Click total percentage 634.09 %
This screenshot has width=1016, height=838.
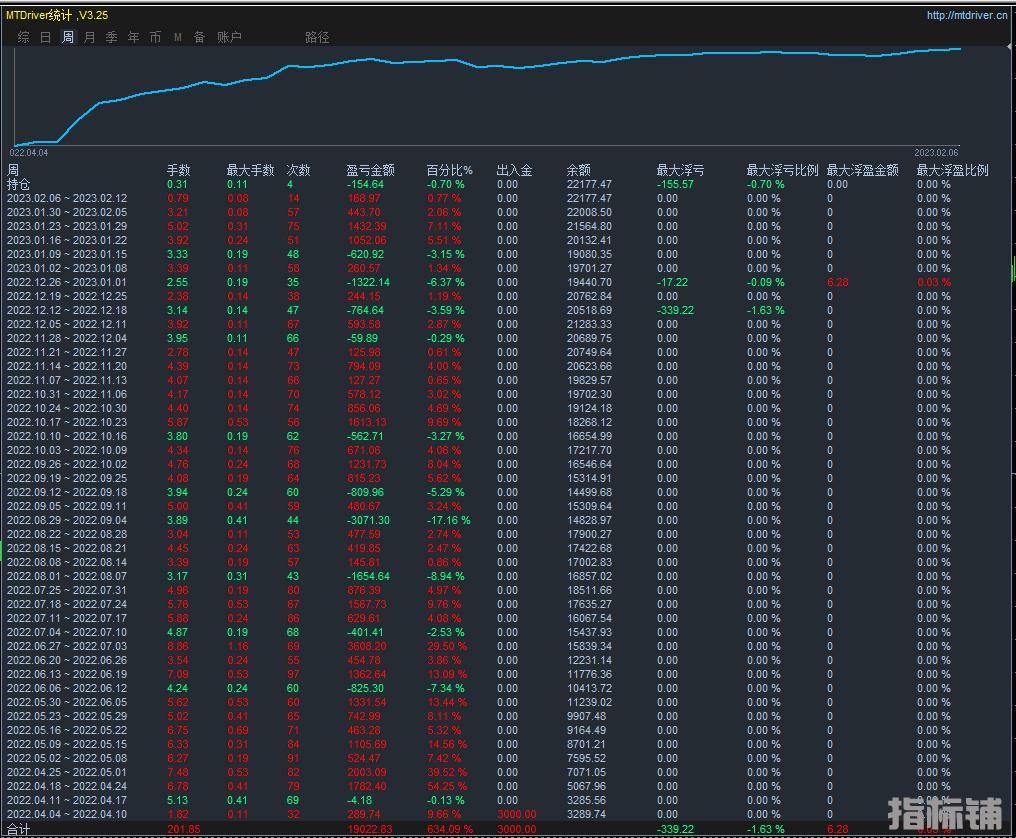coord(449,829)
